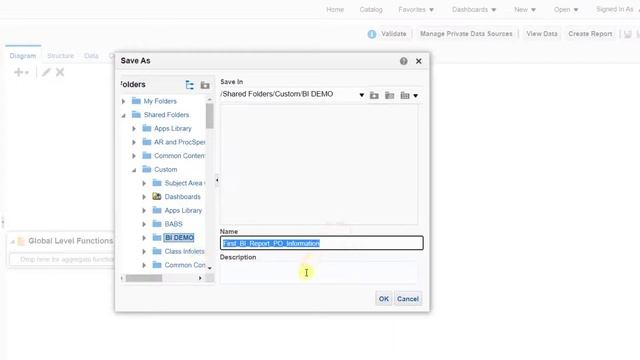
Task: Open the view options dropdown arrow
Action: pyautogui.click(x=416, y=96)
